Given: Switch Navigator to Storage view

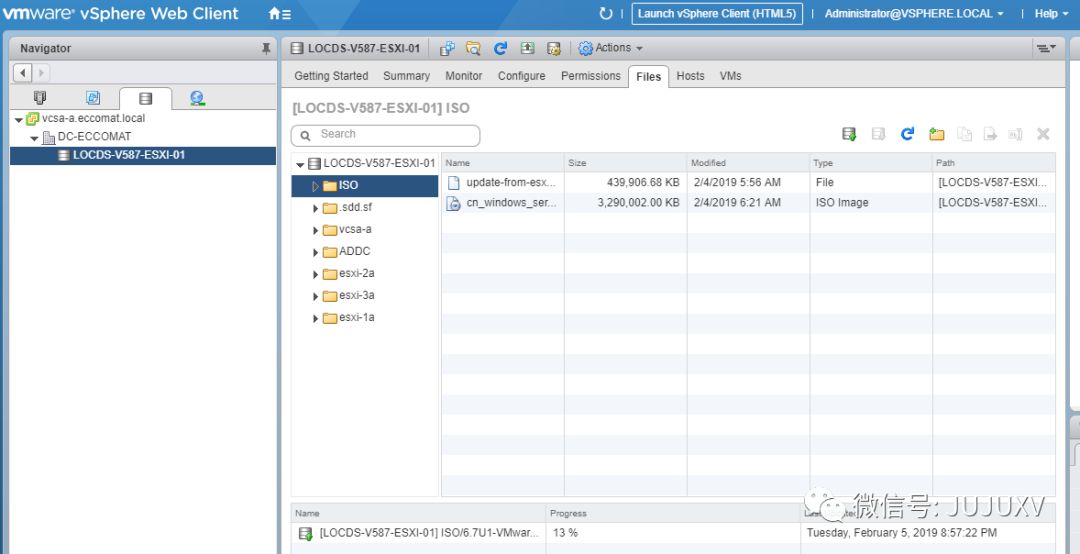Looking at the screenshot, I should click(x=145, y=98).
